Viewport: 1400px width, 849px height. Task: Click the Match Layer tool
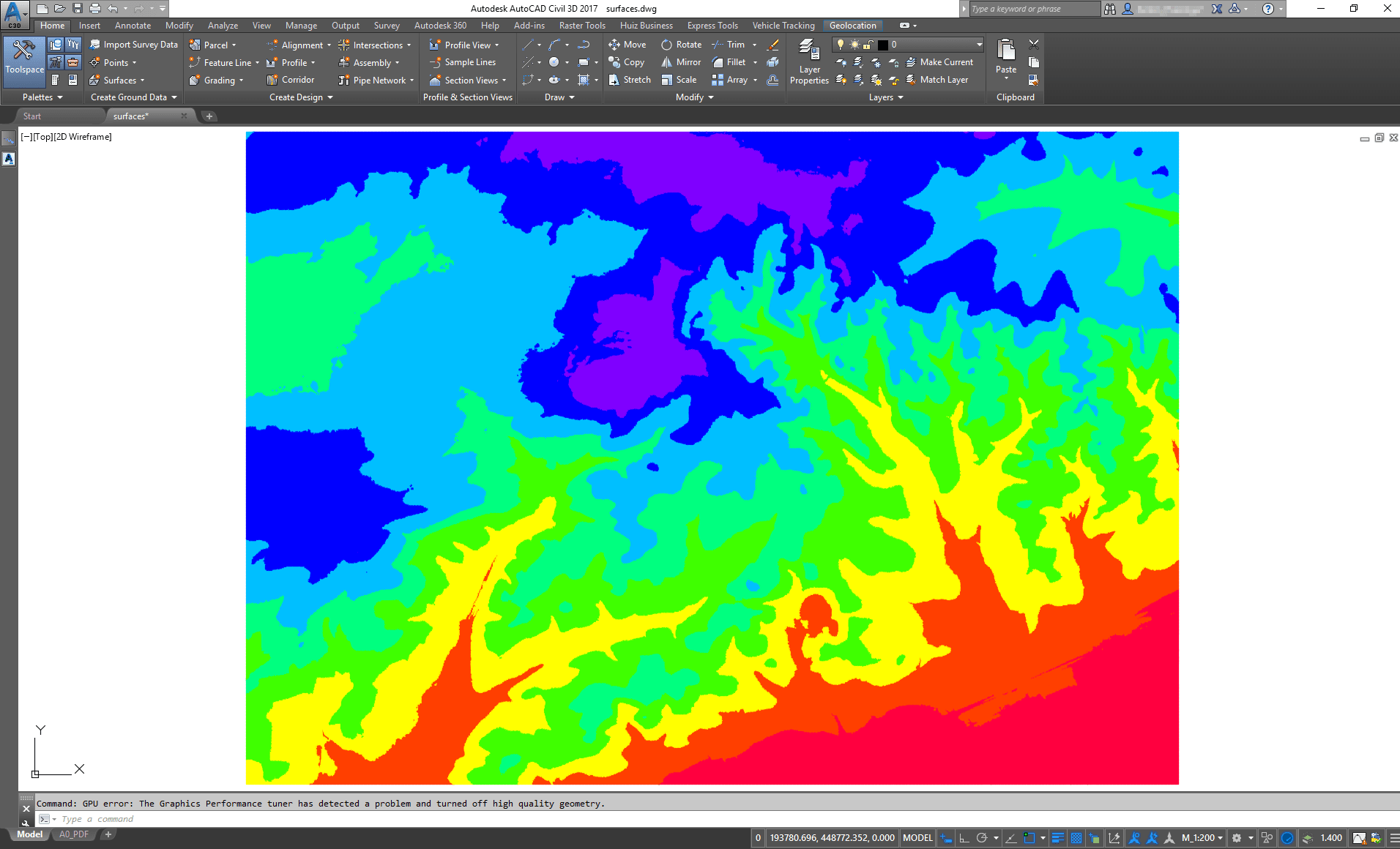(937, 80)
